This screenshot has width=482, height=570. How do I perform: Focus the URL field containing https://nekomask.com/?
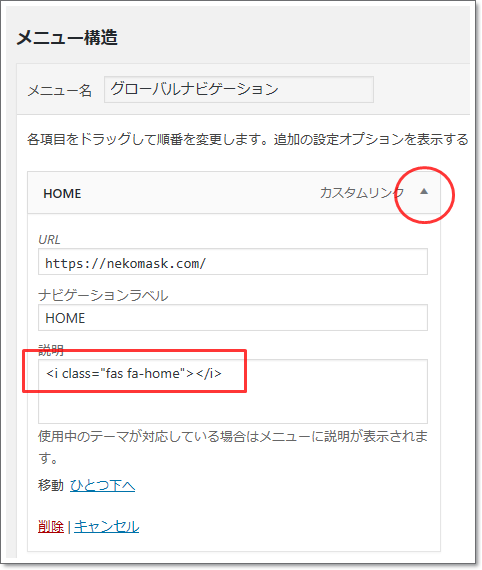click(233, 262)
